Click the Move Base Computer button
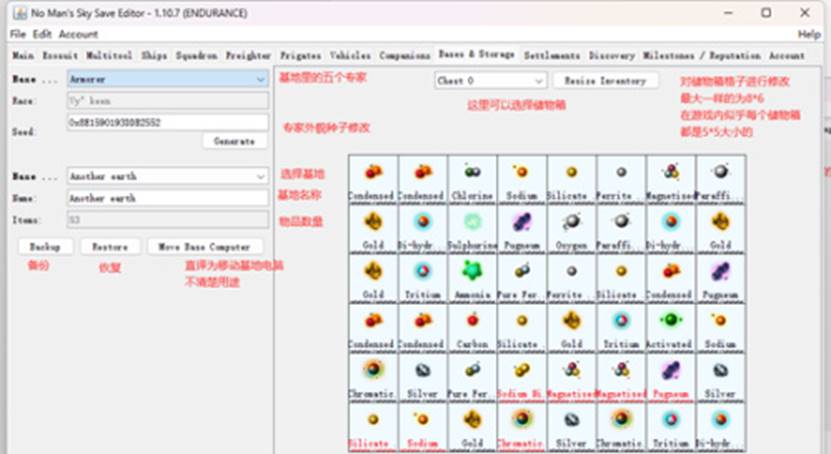Viewport: 831px width, 454px height. pos(205,247)
